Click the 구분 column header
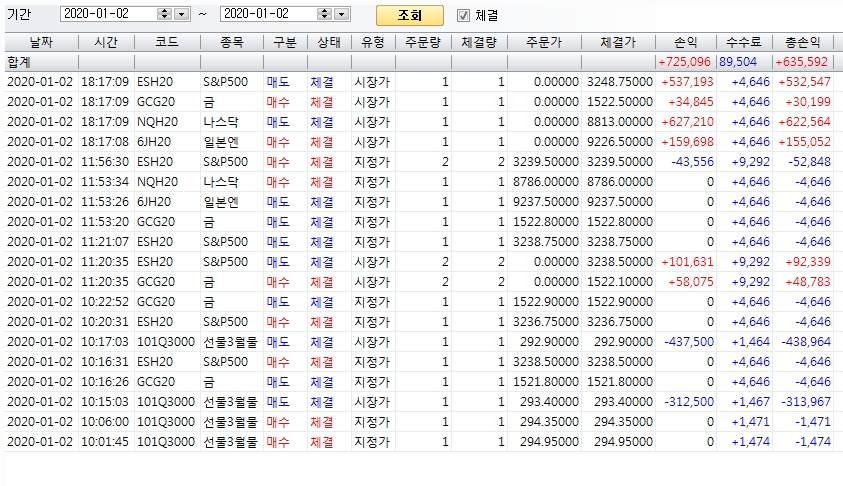The image size is (843, 486). coord(285,42)
